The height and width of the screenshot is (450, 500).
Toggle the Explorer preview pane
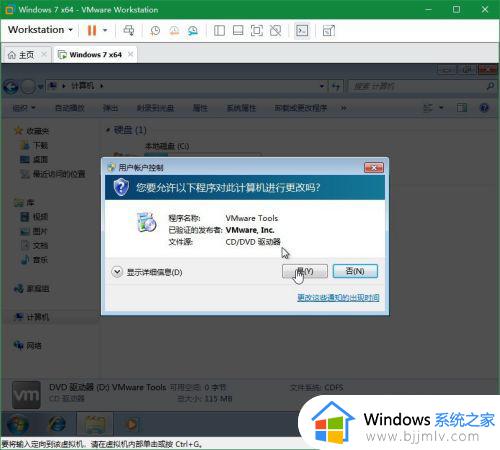(462, 108)
